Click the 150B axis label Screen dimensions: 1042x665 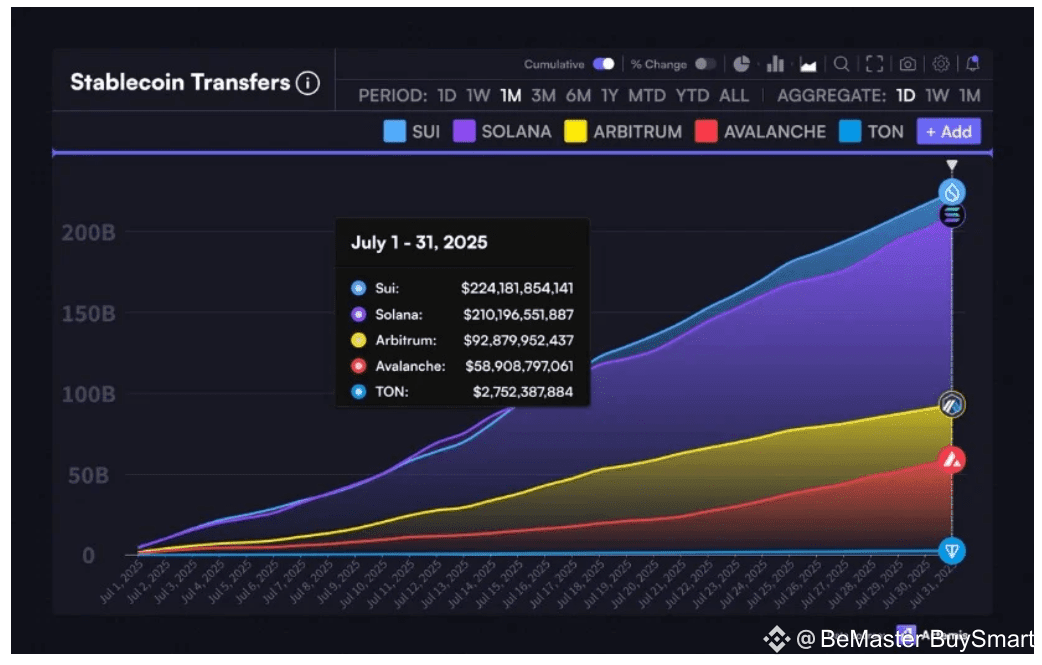click(88, 314)
